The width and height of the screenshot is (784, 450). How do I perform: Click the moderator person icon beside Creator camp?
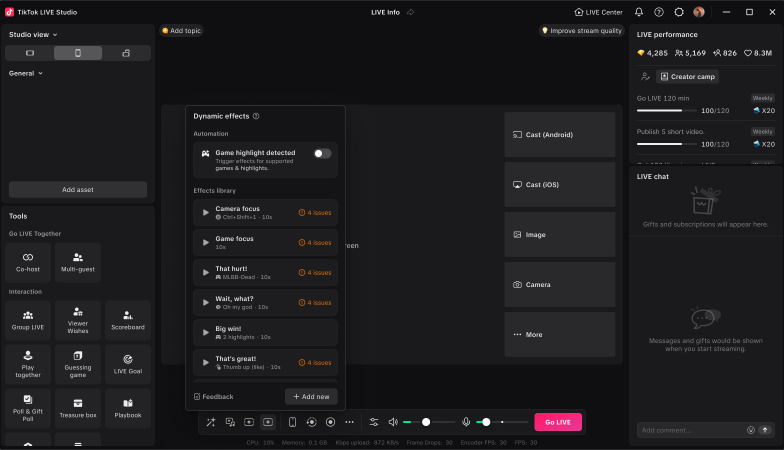[646, 76]
